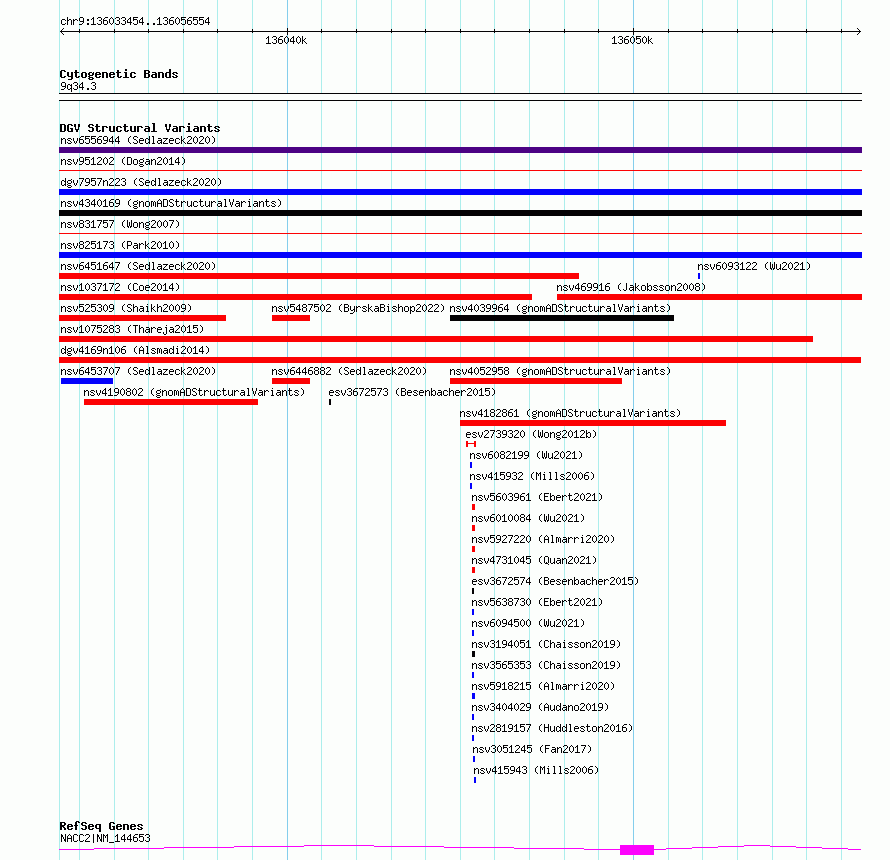Select the red nsv525309 variant bar
This screenshot has height=860, width=890.
[x=142, y=318]
